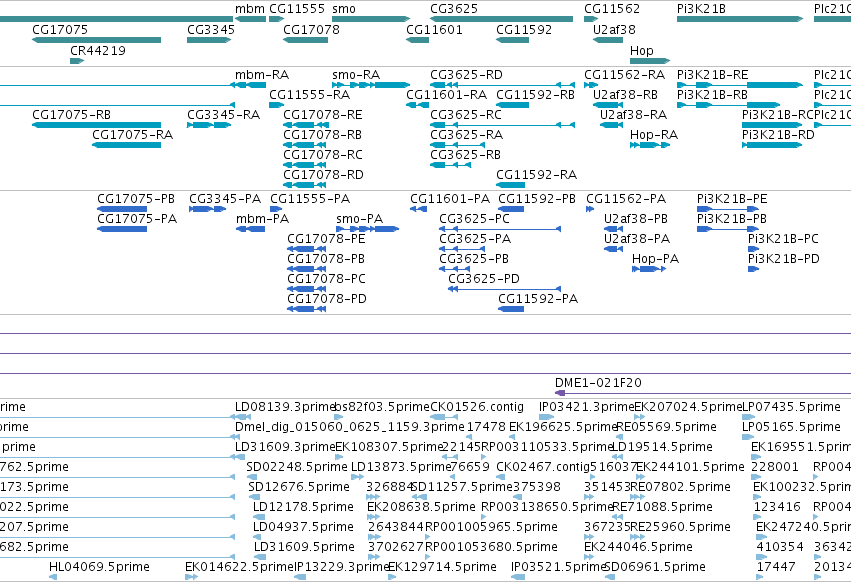Select the CG11555 gene
The width and height of the screenshot is (851, 582).
[276, 19]
